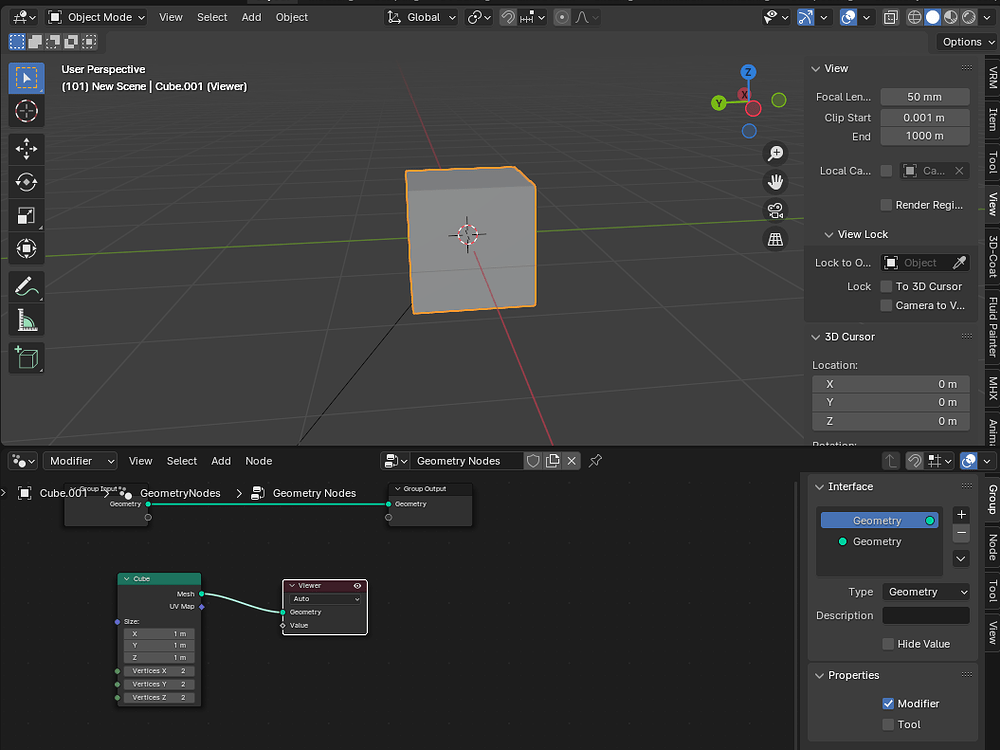
Task: Remove interface item with minus button
Action: pyautogui.click(x=961, y=533)
